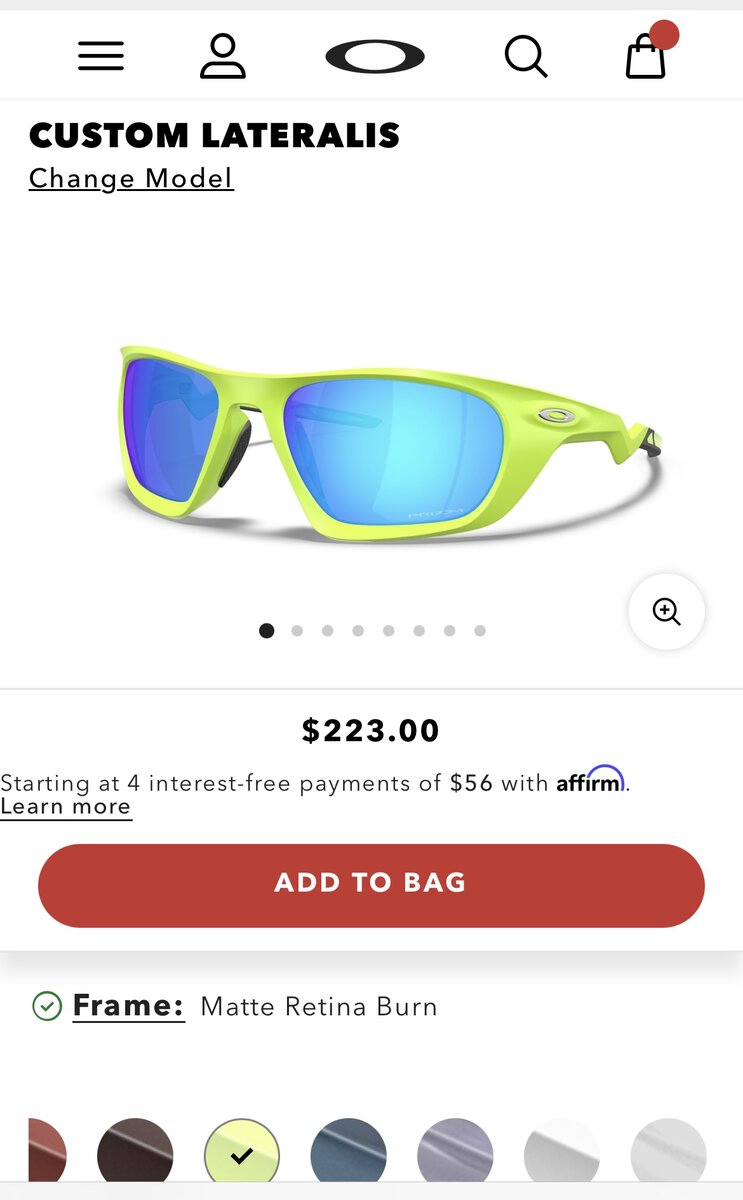Viewport: 743px width, 1200px height.
Task: Select the last image carousel dot
Action: [x=480, y=631]
